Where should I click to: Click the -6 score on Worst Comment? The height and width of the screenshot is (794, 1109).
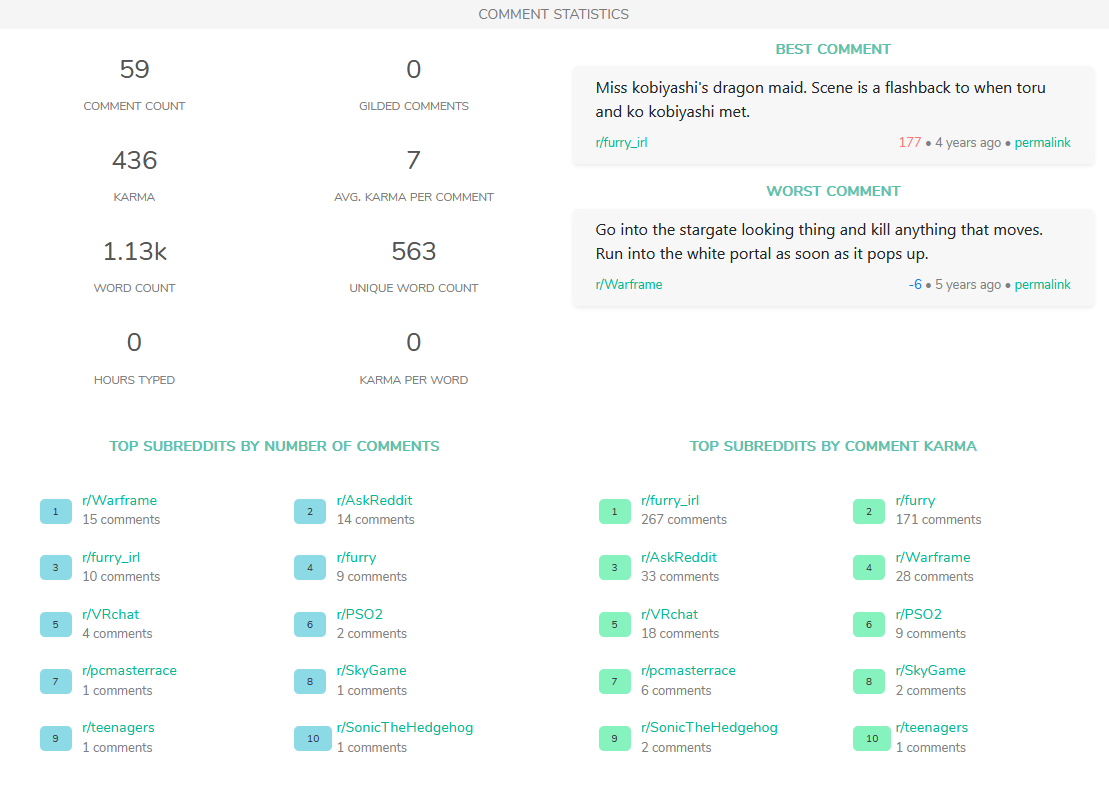[x=915, y=284]
